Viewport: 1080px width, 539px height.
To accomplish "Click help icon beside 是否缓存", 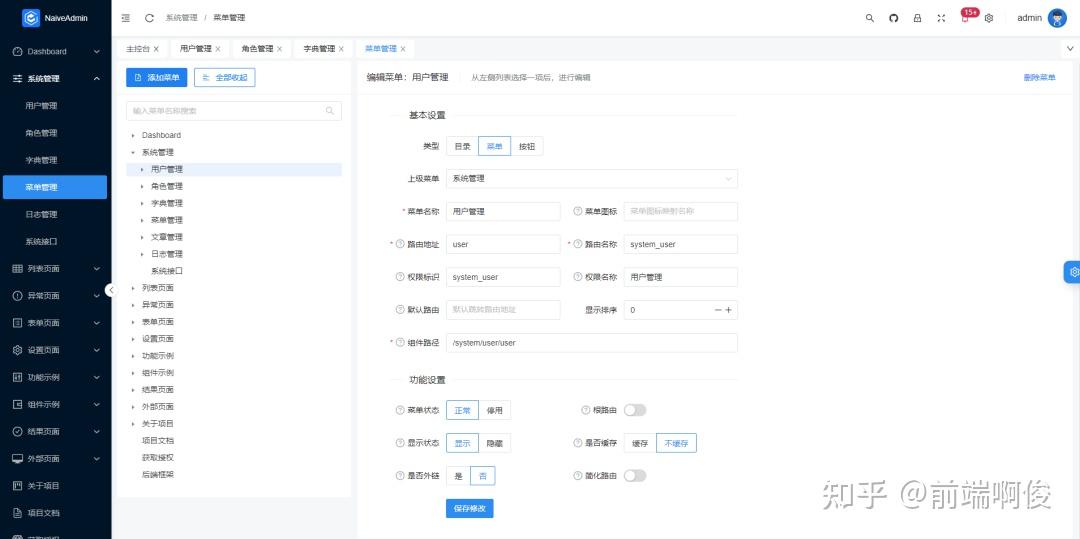I will pos(578,443).
